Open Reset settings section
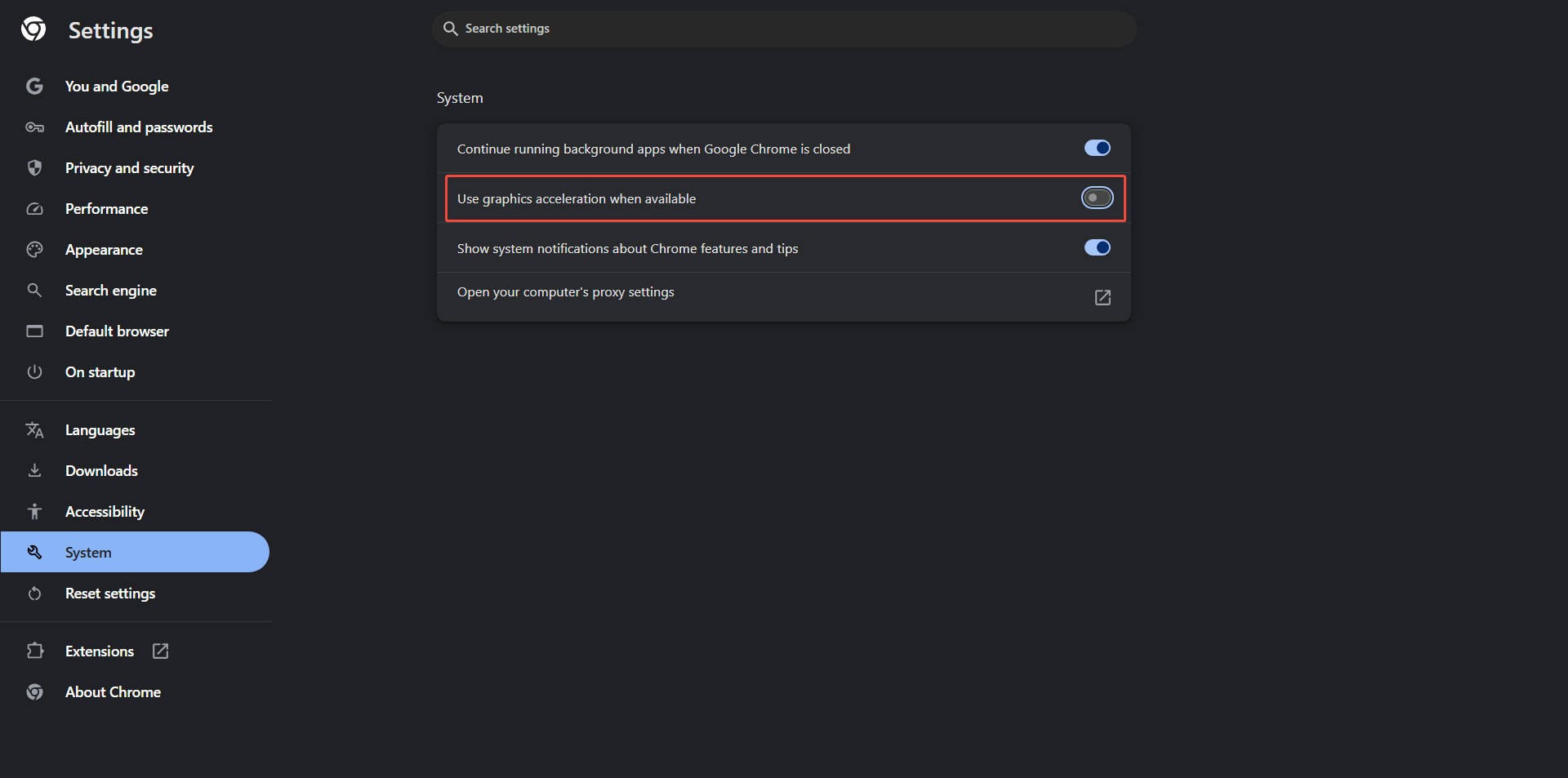This screenshot has width=1568, height=778. [x=110, y=593]
